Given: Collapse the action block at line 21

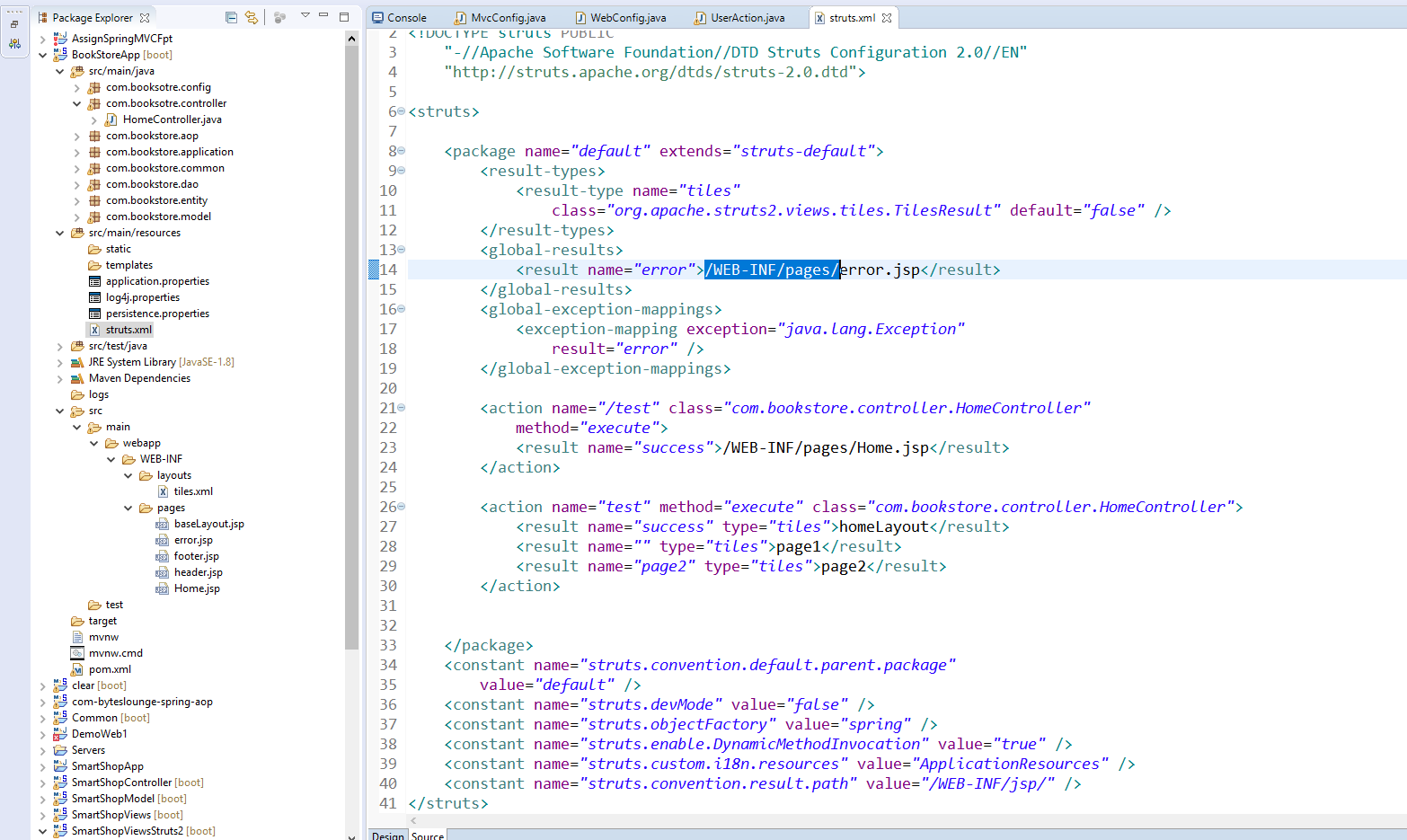Looking at the screenshot, I should tap(402, 408).
